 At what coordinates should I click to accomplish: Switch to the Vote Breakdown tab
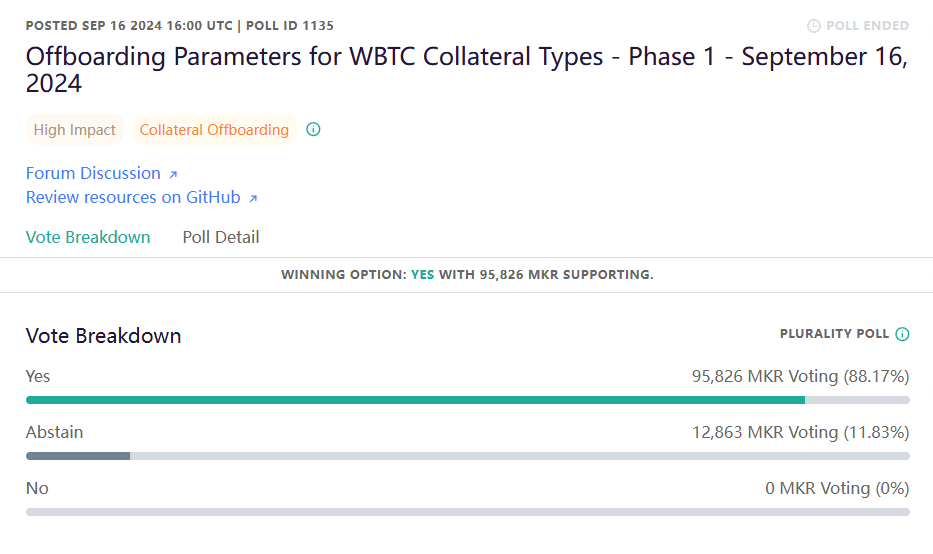point(88,237)
